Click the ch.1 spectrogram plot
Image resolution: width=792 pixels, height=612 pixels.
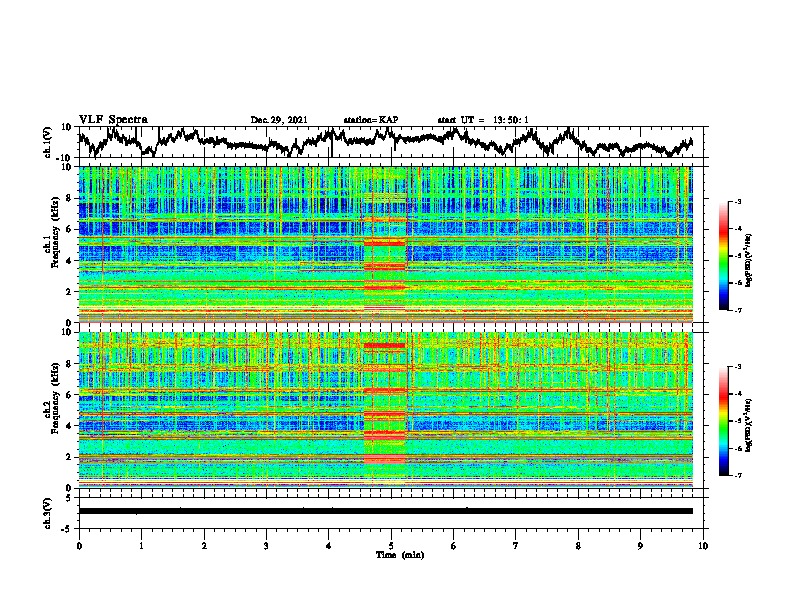pos(385,244)
